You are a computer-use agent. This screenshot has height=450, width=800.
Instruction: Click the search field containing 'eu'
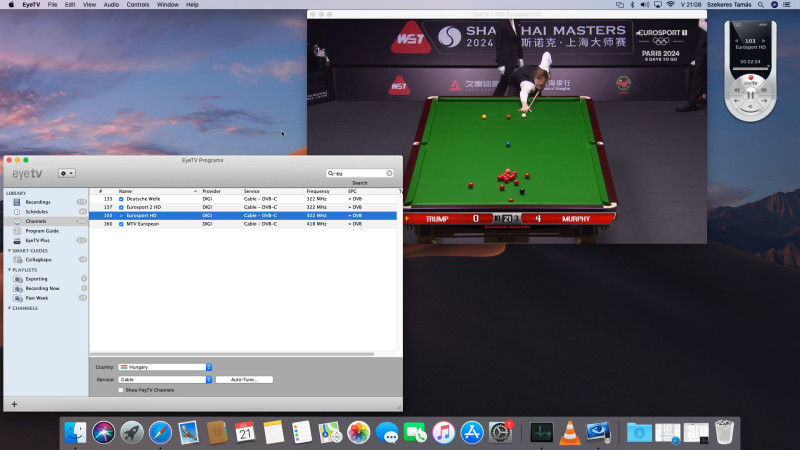pos(360,173)
